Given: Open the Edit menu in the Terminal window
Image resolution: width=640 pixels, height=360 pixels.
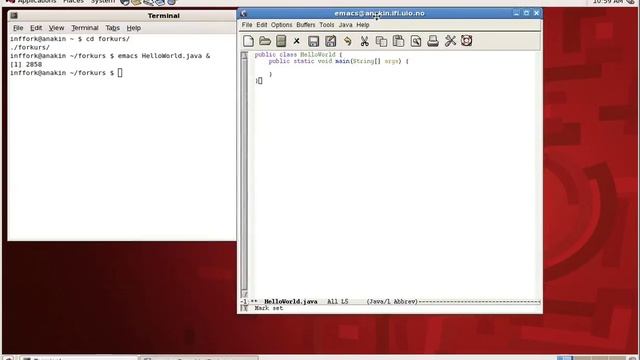Looking at the screenshot, I should point(36,28).
